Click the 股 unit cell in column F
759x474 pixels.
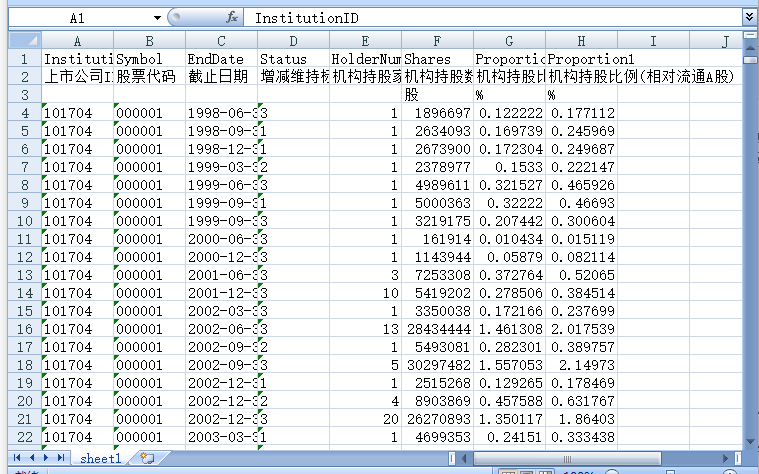[x=437, y=95]
